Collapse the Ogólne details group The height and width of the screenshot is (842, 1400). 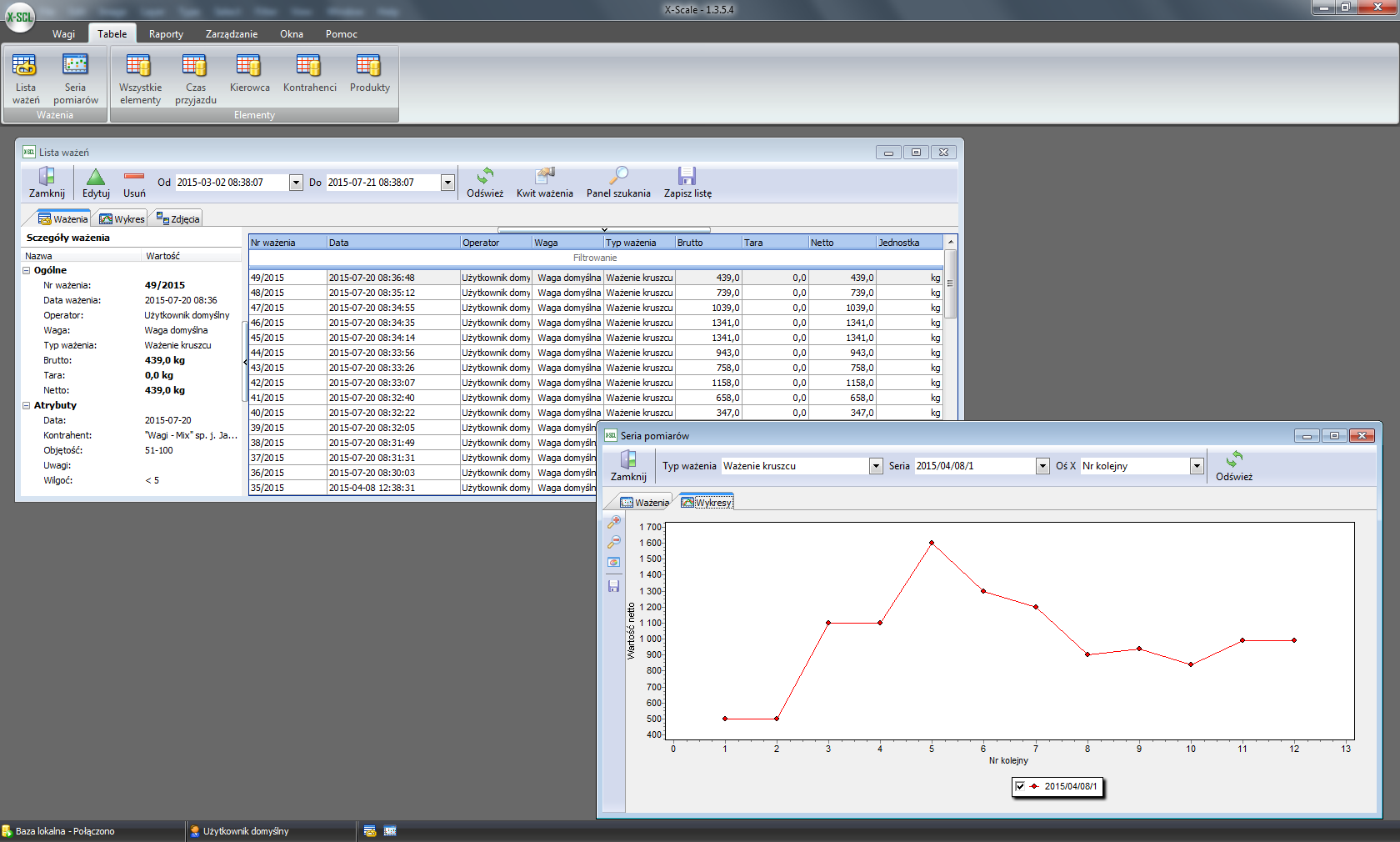pos(27,270)
